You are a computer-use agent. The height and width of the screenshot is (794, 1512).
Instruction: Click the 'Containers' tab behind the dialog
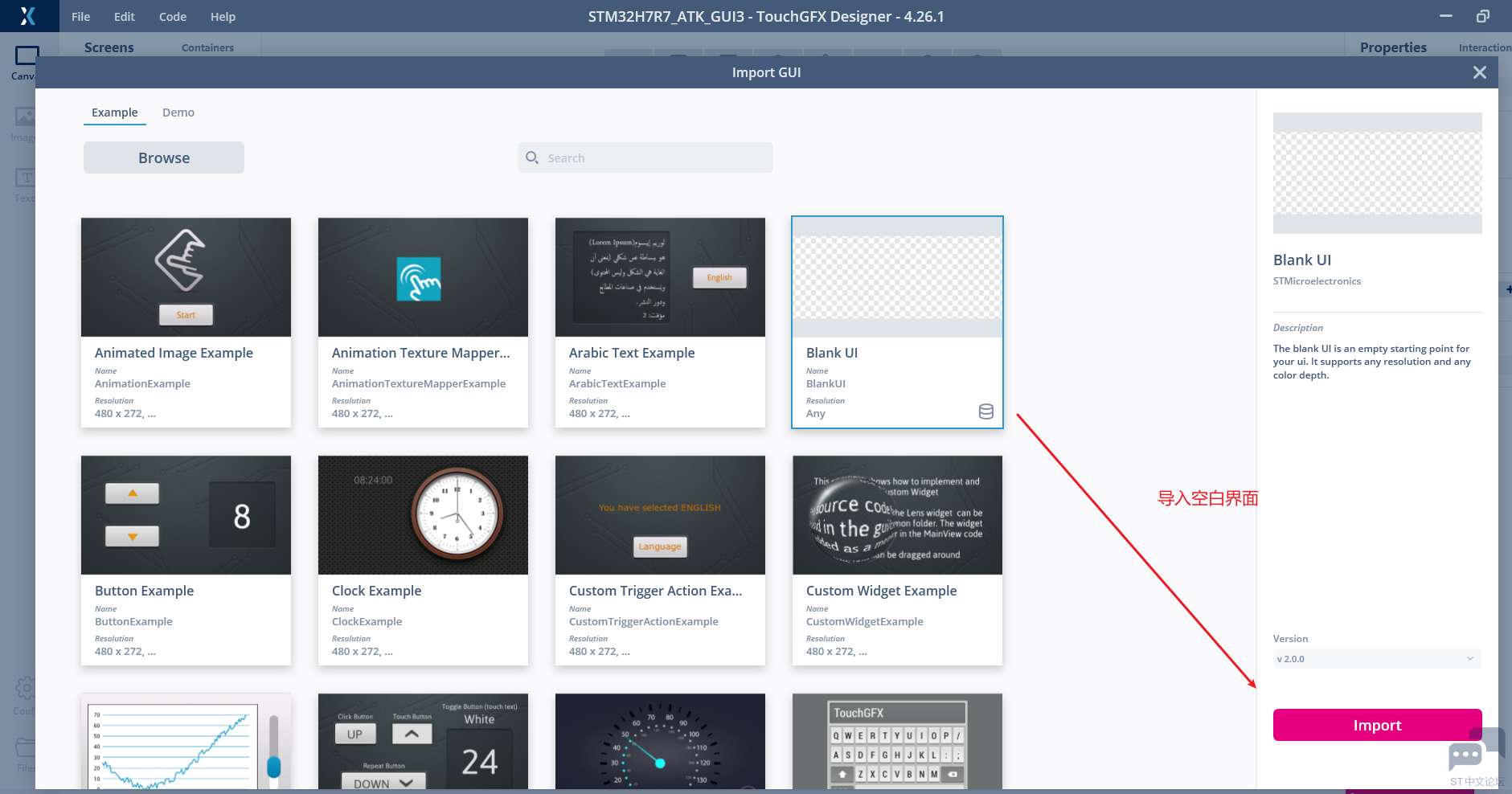(x=207, y=47)
